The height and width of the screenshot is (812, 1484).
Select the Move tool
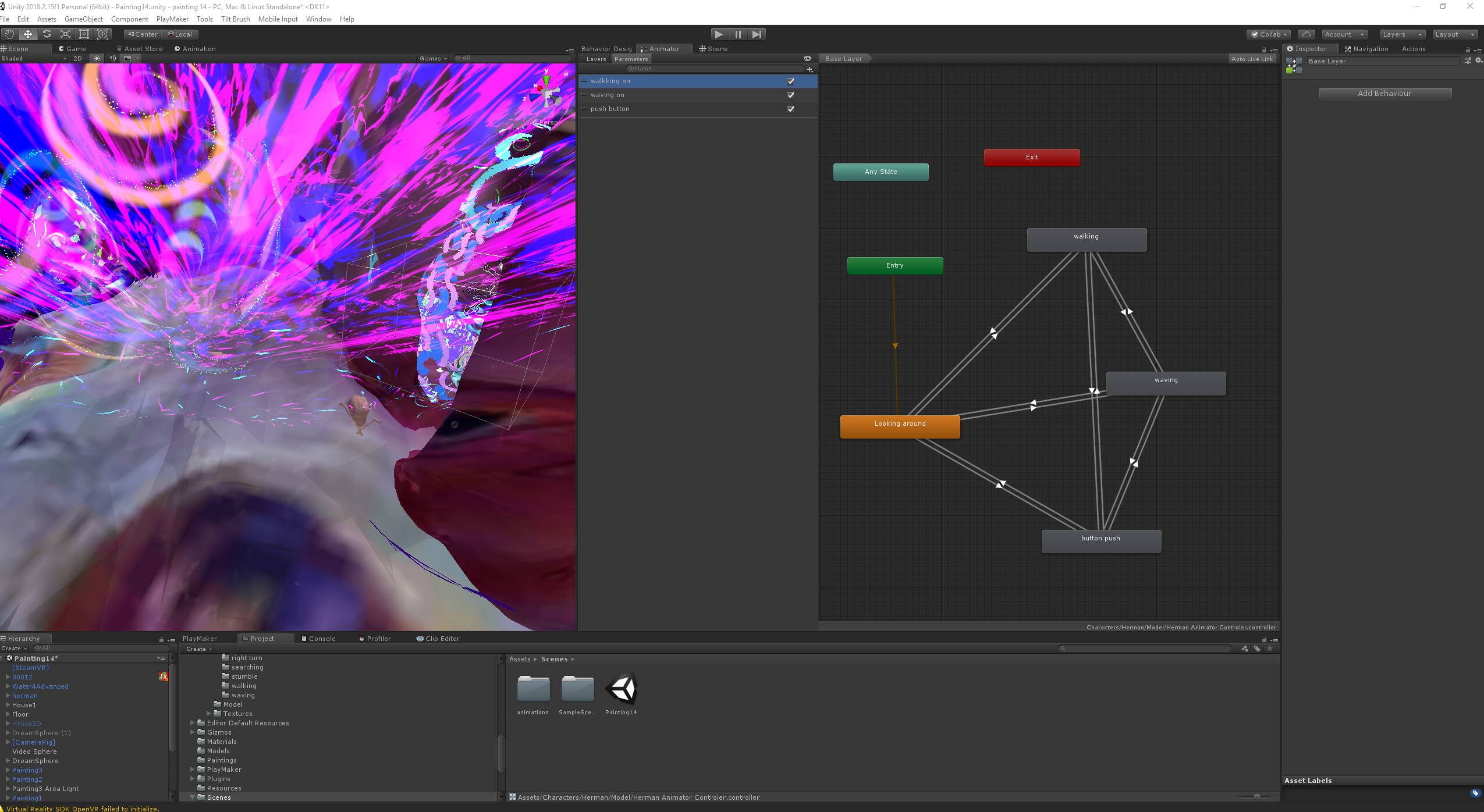pos(28,34)
